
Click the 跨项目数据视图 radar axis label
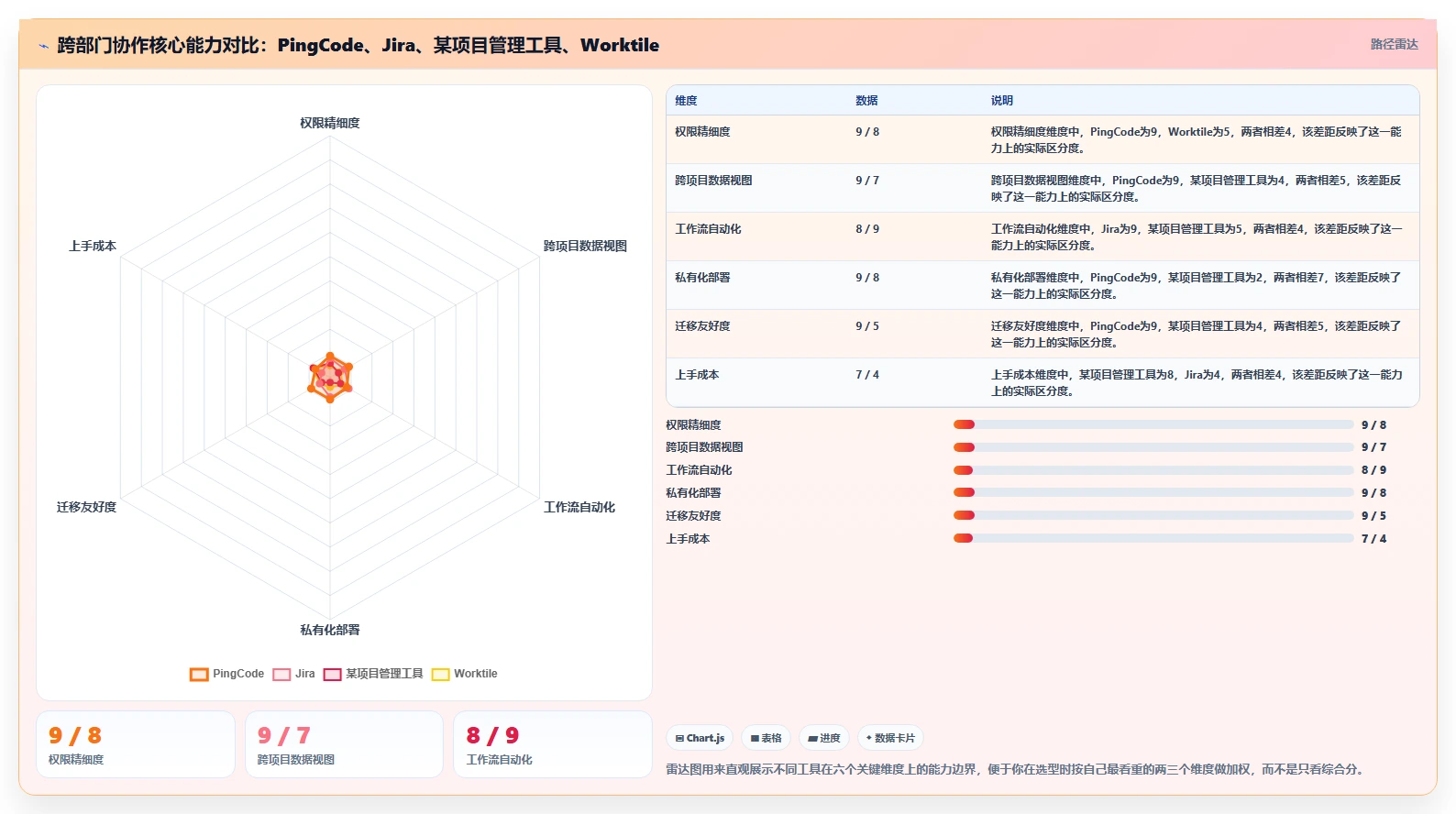585,246
